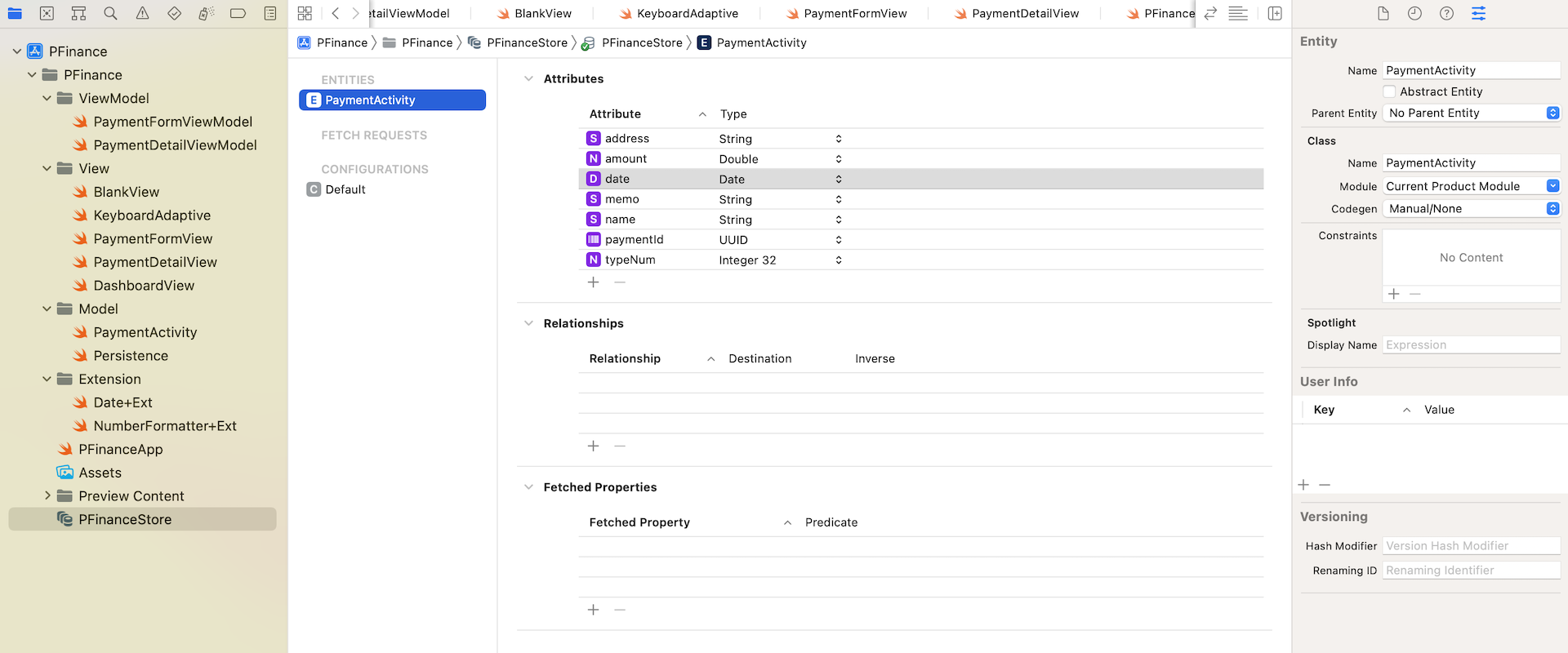This screenshot has width=1568, height=653.
Task: Collapse the Fetched Properties section
Action: (x=528, y=487)
